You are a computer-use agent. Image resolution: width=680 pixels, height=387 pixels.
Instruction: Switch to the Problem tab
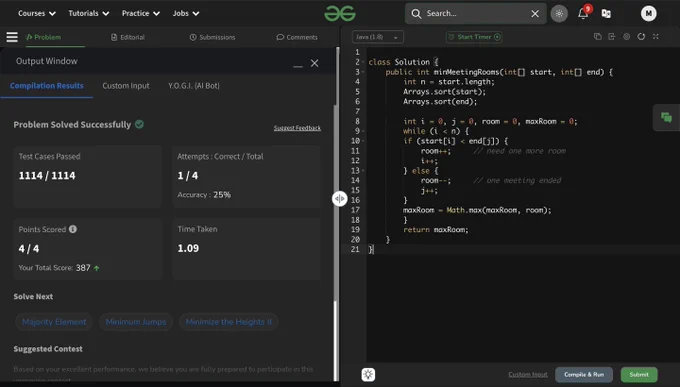coord(43,37)
